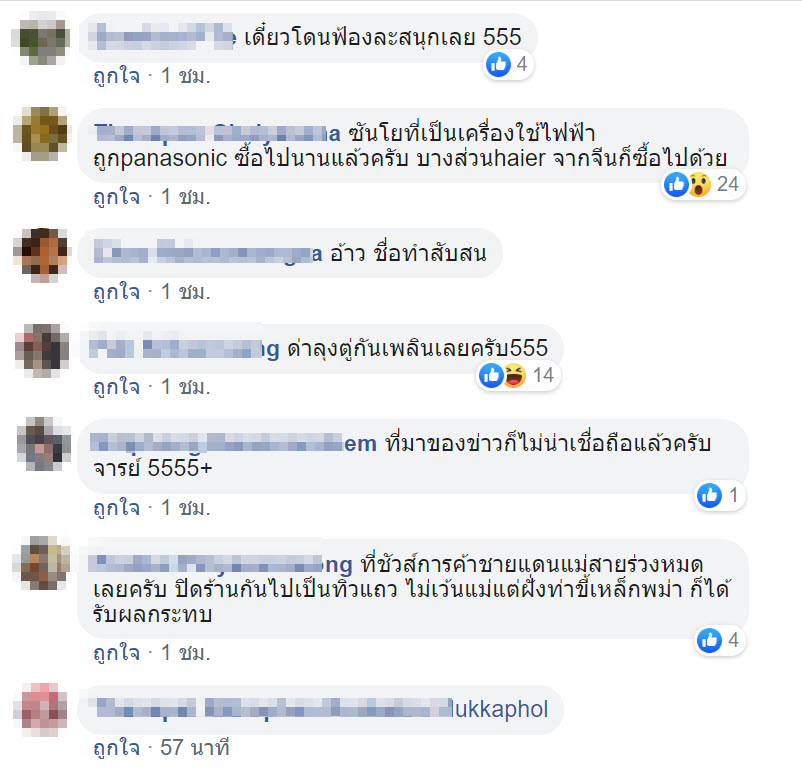802x768 pixels.
Task: Open the pink pixelated avatar of last commenter
Action: click(41, 710)
